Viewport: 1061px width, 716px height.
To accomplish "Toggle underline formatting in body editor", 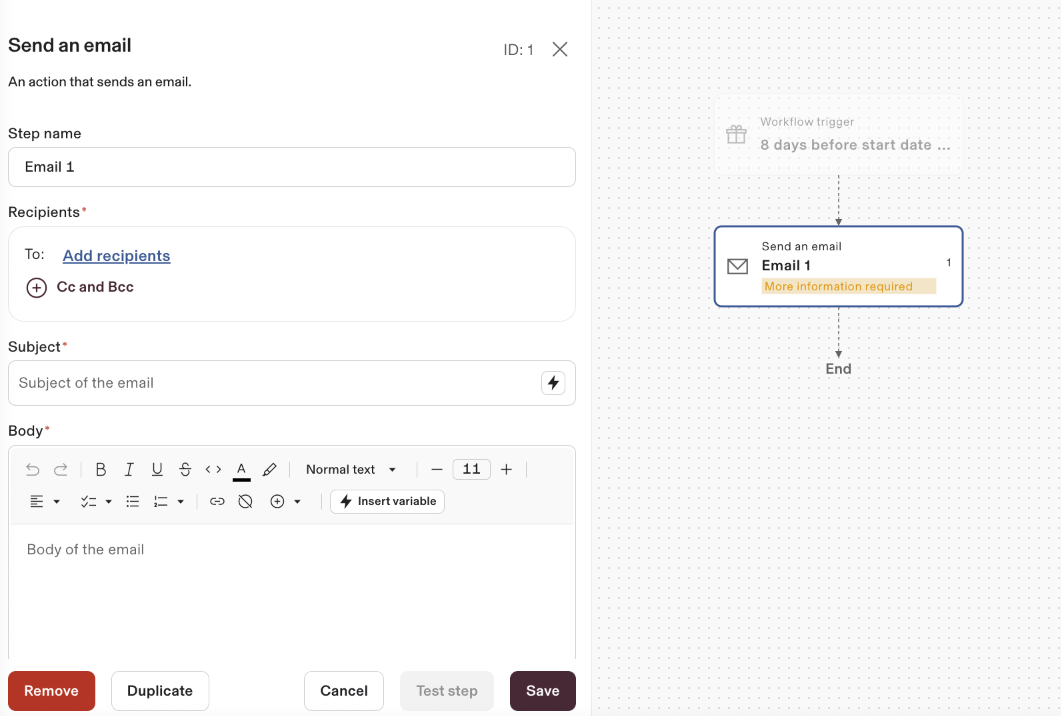I will (x=157, y=470).
